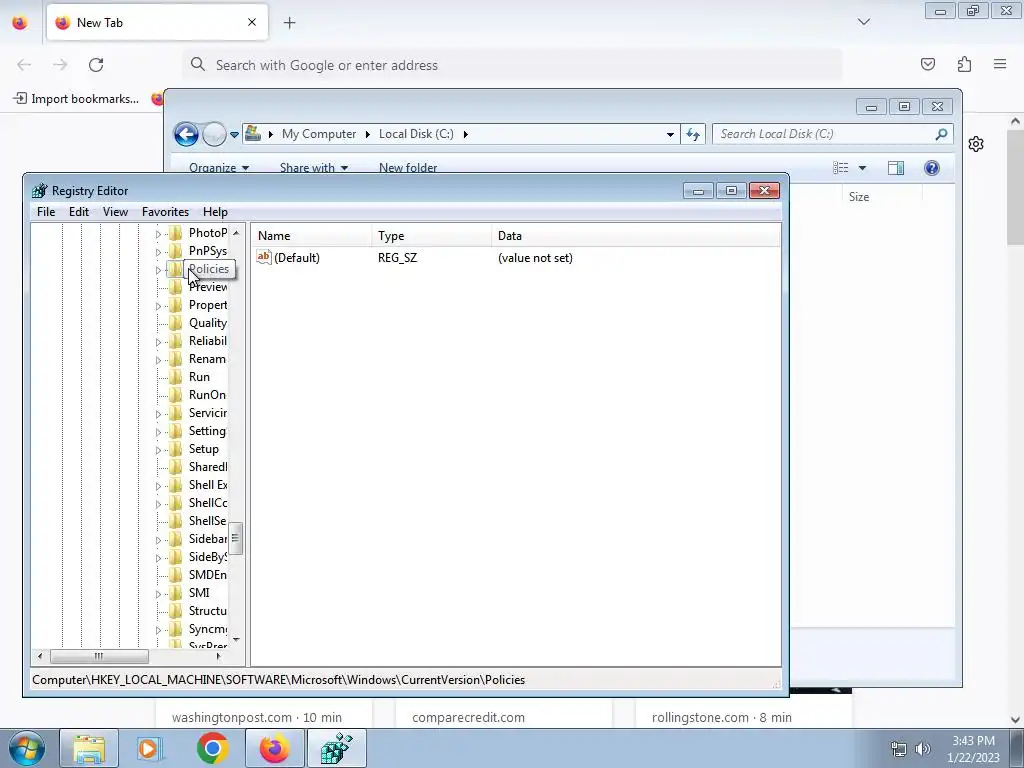Viewport: 1024px width, 768px height.
Task: Expand the Renam key triangle
Action: click(158, 360)
